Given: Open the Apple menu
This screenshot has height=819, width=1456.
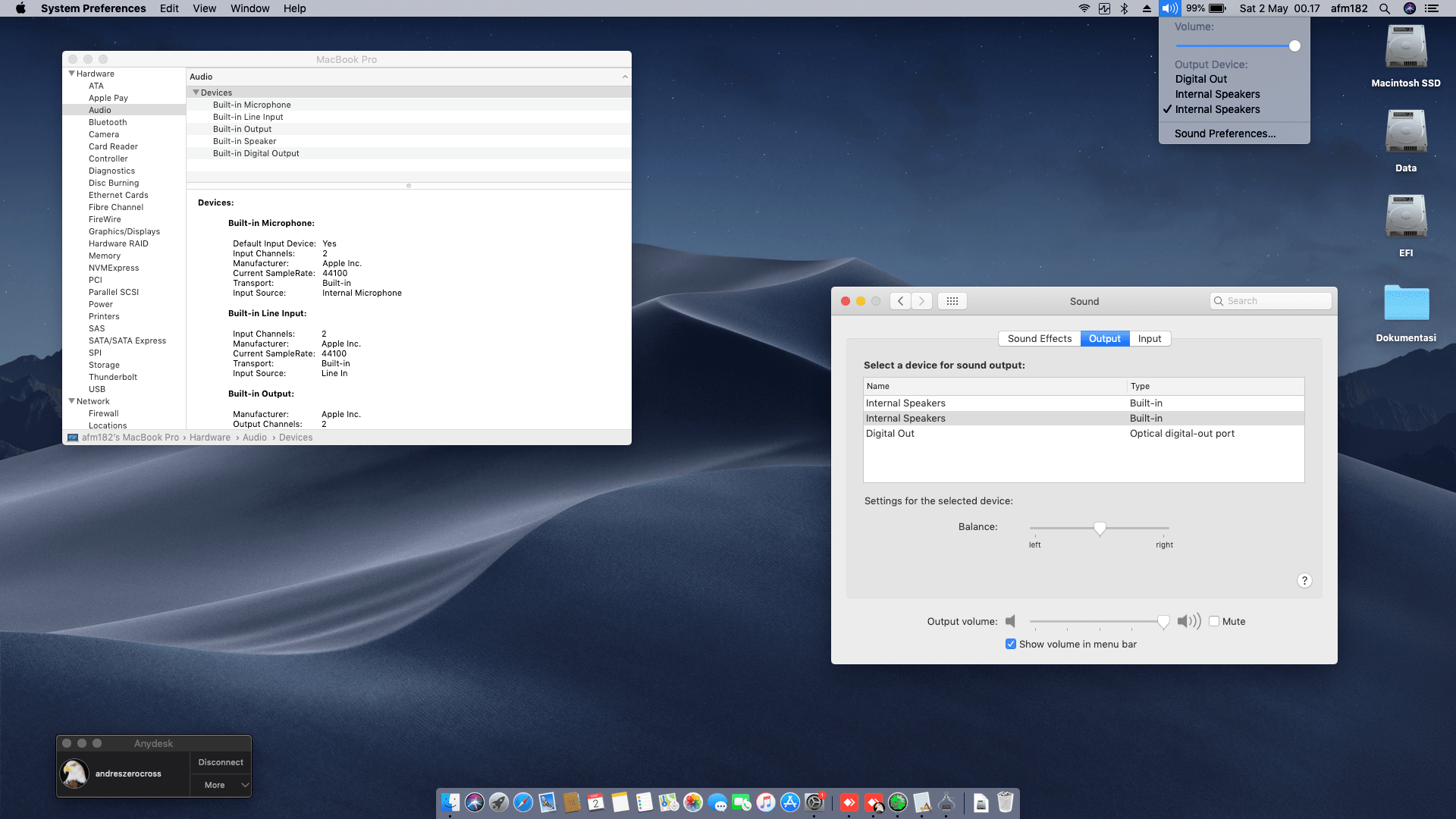Looking at the screenshot, I should (20, 8).
